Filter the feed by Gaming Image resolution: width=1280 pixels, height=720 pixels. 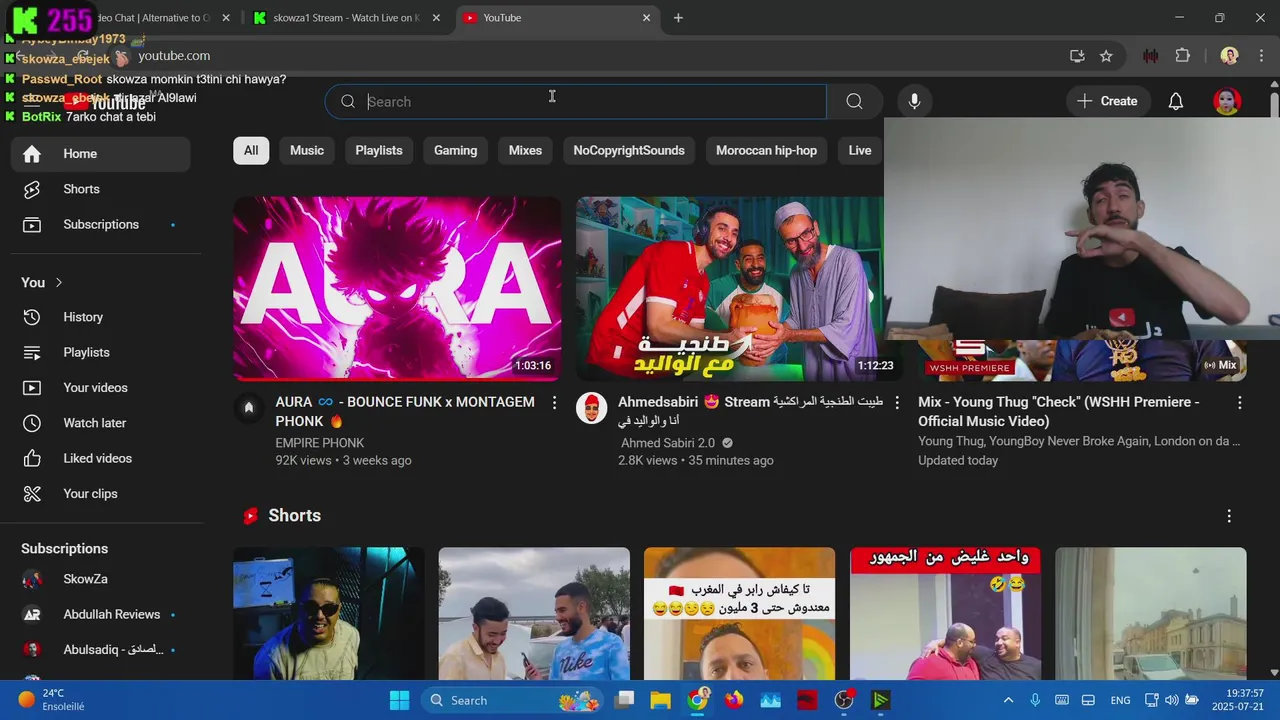[455, 150]
